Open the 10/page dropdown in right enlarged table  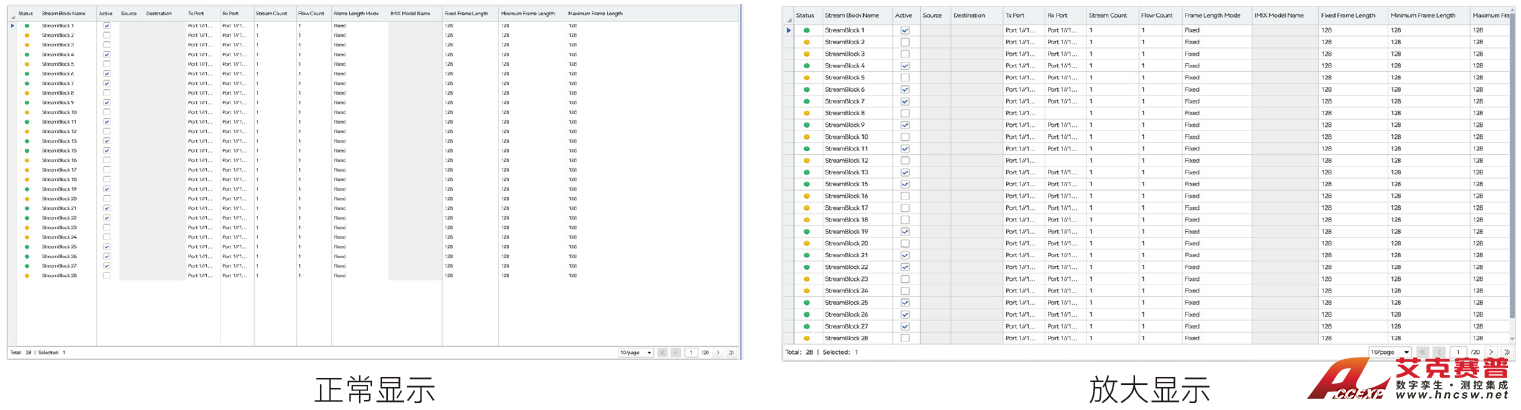pos(1389,353)
